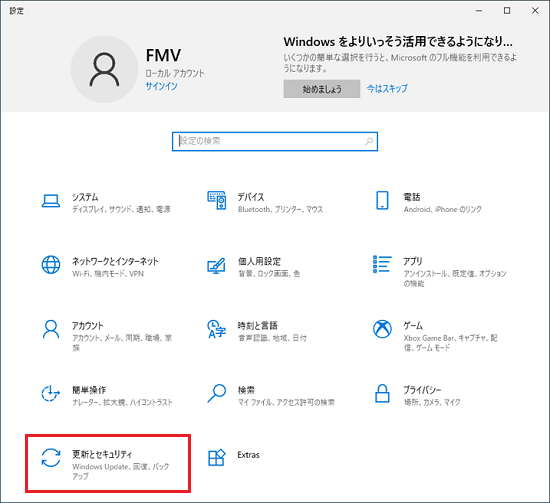Open プライバシー label
Screen dimensions: 550x503
tap(422, 390)
